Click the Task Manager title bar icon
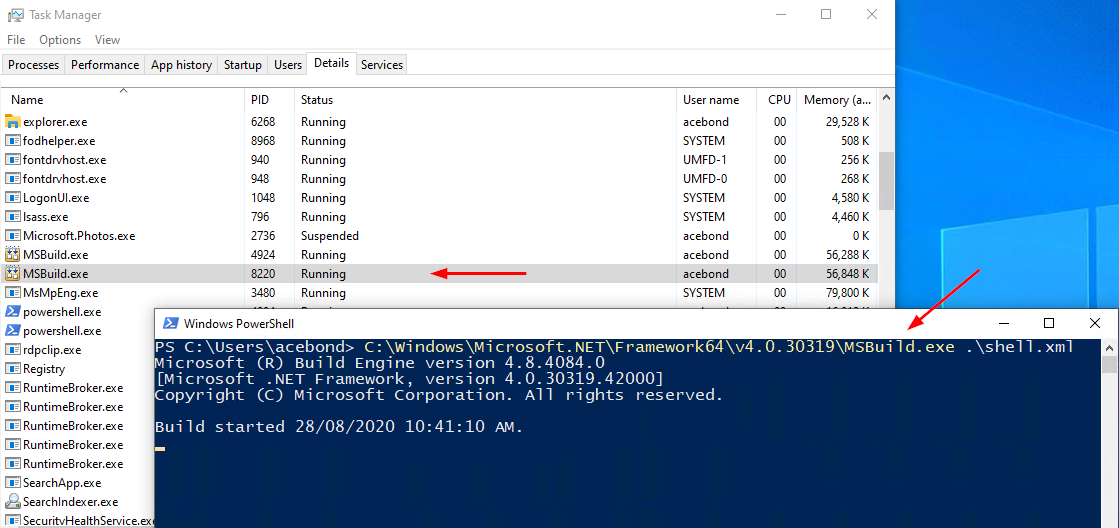This screenshot has height=528, width=1119. tap(14, 14)
